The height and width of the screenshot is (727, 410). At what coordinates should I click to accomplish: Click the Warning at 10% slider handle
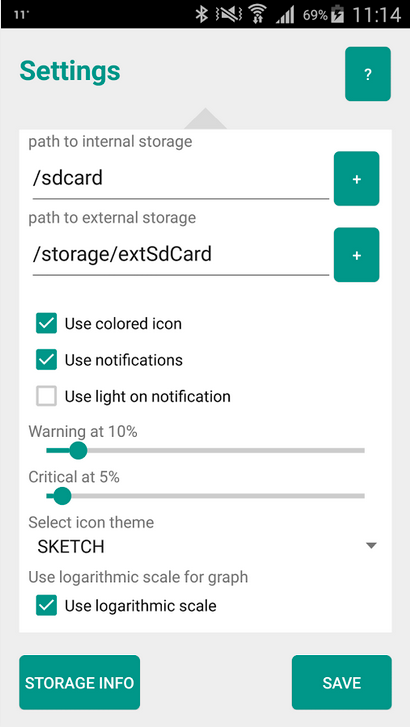click(x=78, y=450)
